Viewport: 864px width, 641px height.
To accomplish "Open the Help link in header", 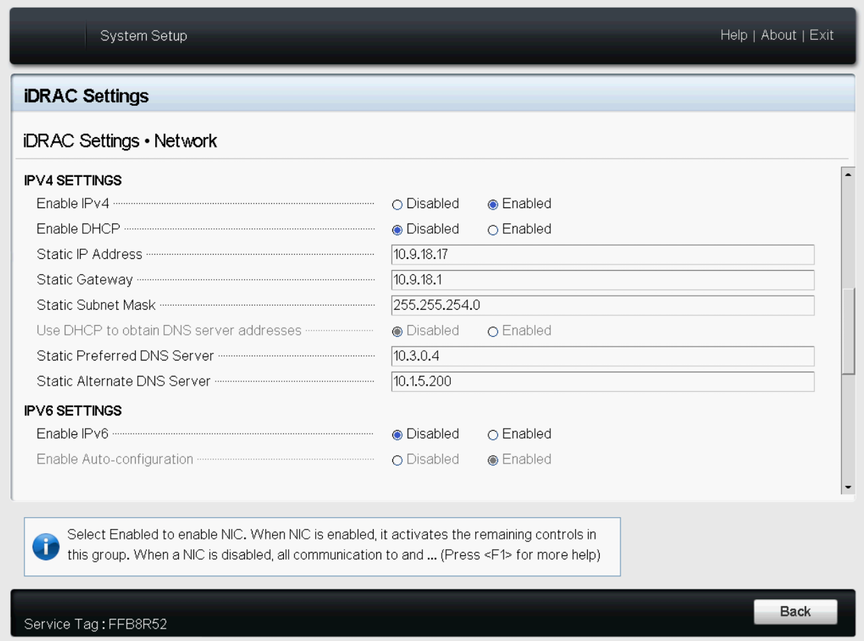I will 733,35.
